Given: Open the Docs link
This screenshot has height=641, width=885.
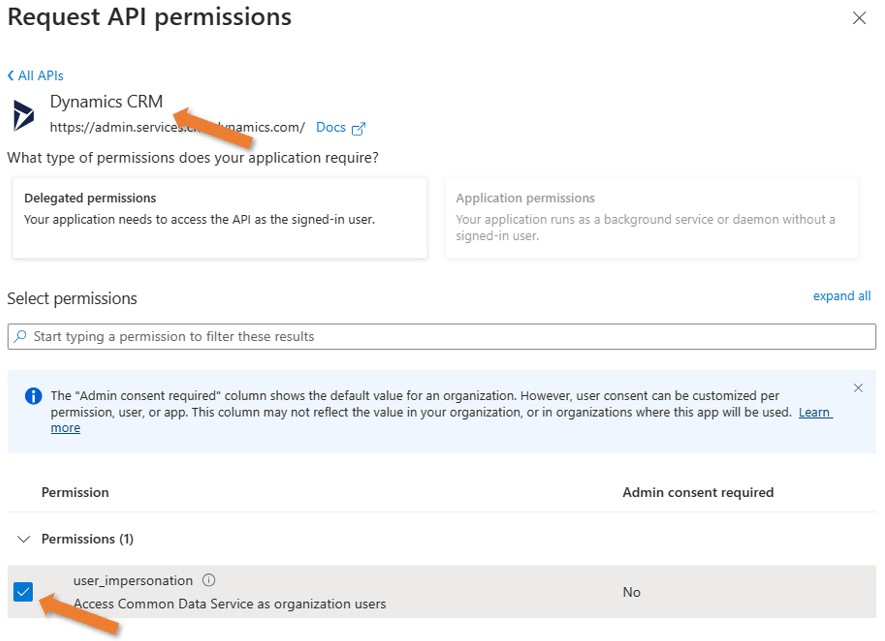Looking at the screenshot, I should (330, 128).
